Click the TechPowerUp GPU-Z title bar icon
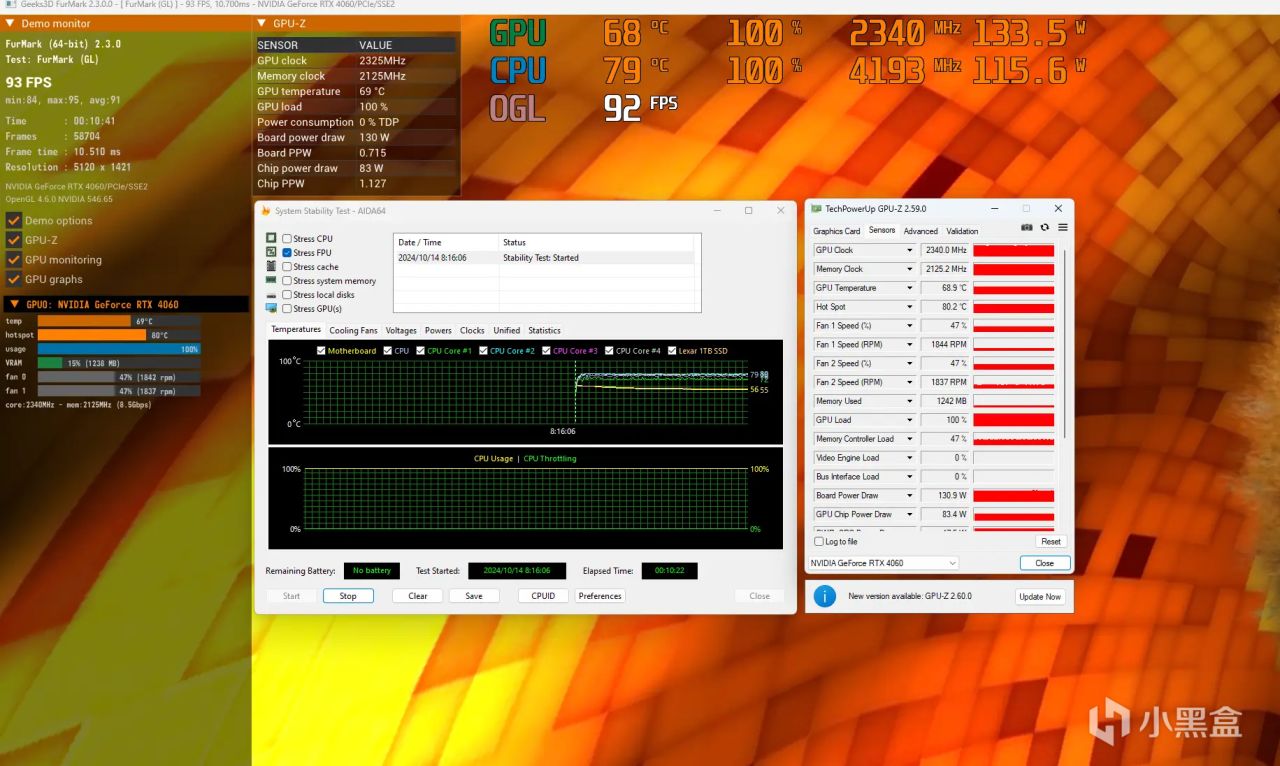Viewport: 1280px width, 766px height. click(816, 209)
